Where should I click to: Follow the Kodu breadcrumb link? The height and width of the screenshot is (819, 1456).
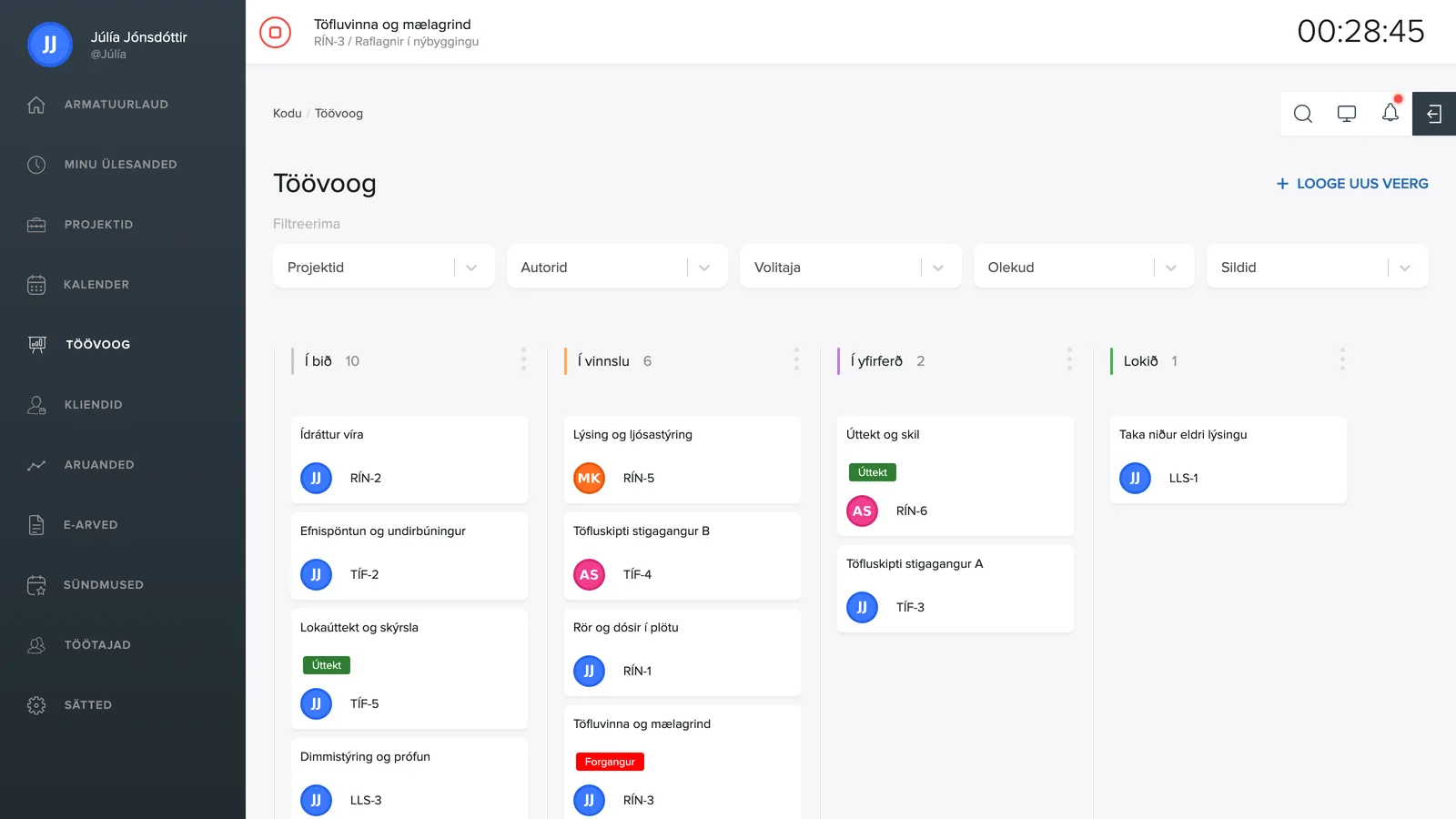click(x=287, y=114)
